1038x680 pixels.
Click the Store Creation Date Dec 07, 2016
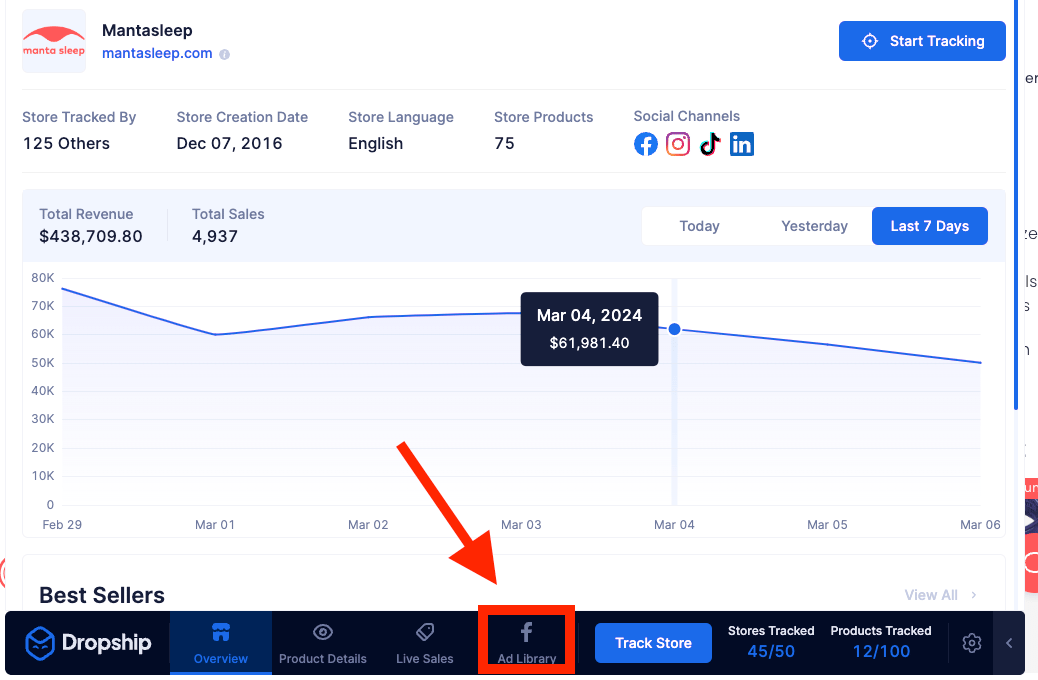click(x=229, y=144)
